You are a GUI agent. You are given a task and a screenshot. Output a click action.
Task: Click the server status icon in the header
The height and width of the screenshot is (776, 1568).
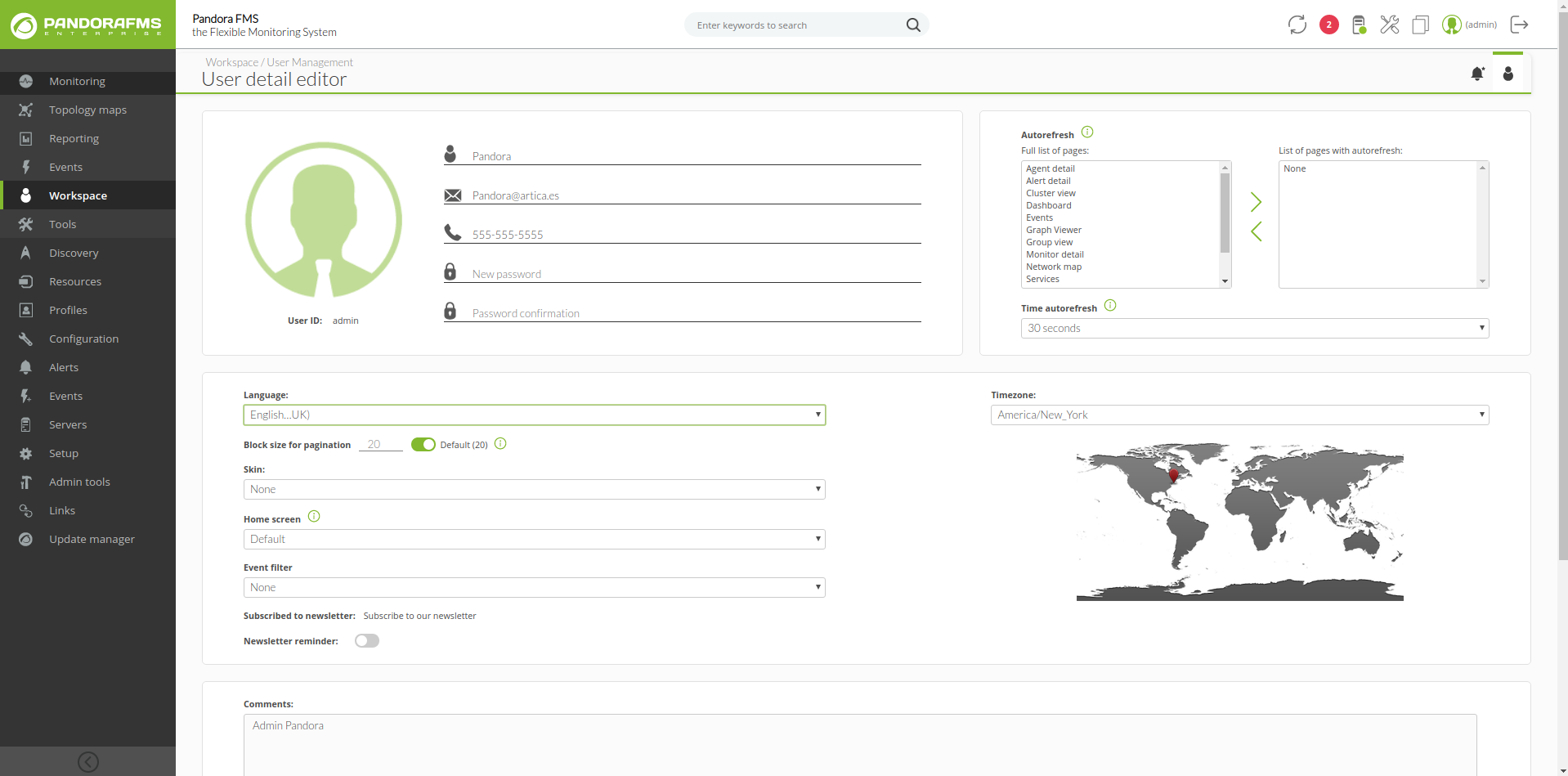(1359, 25)
